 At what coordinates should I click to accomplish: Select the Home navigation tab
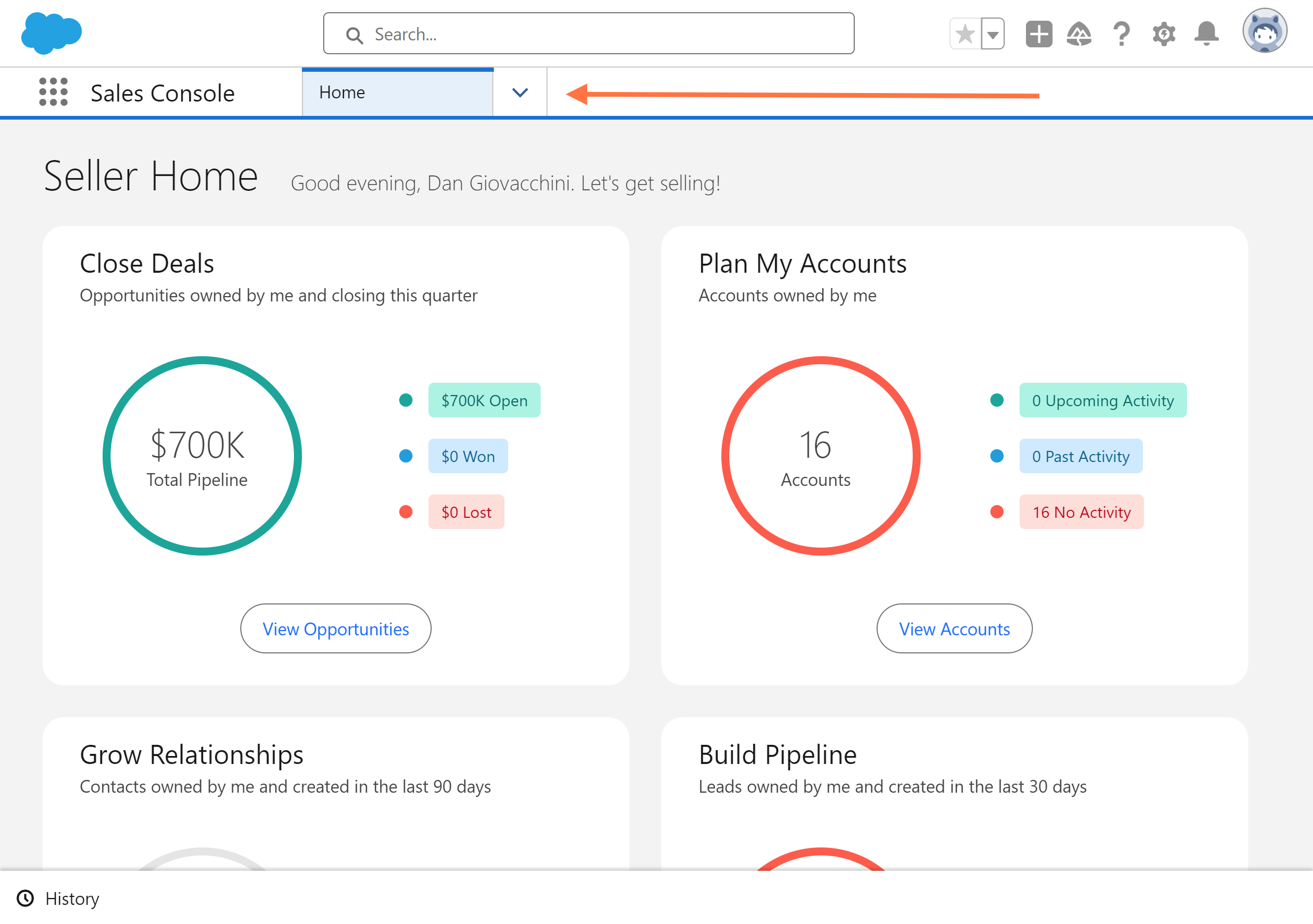398,93
